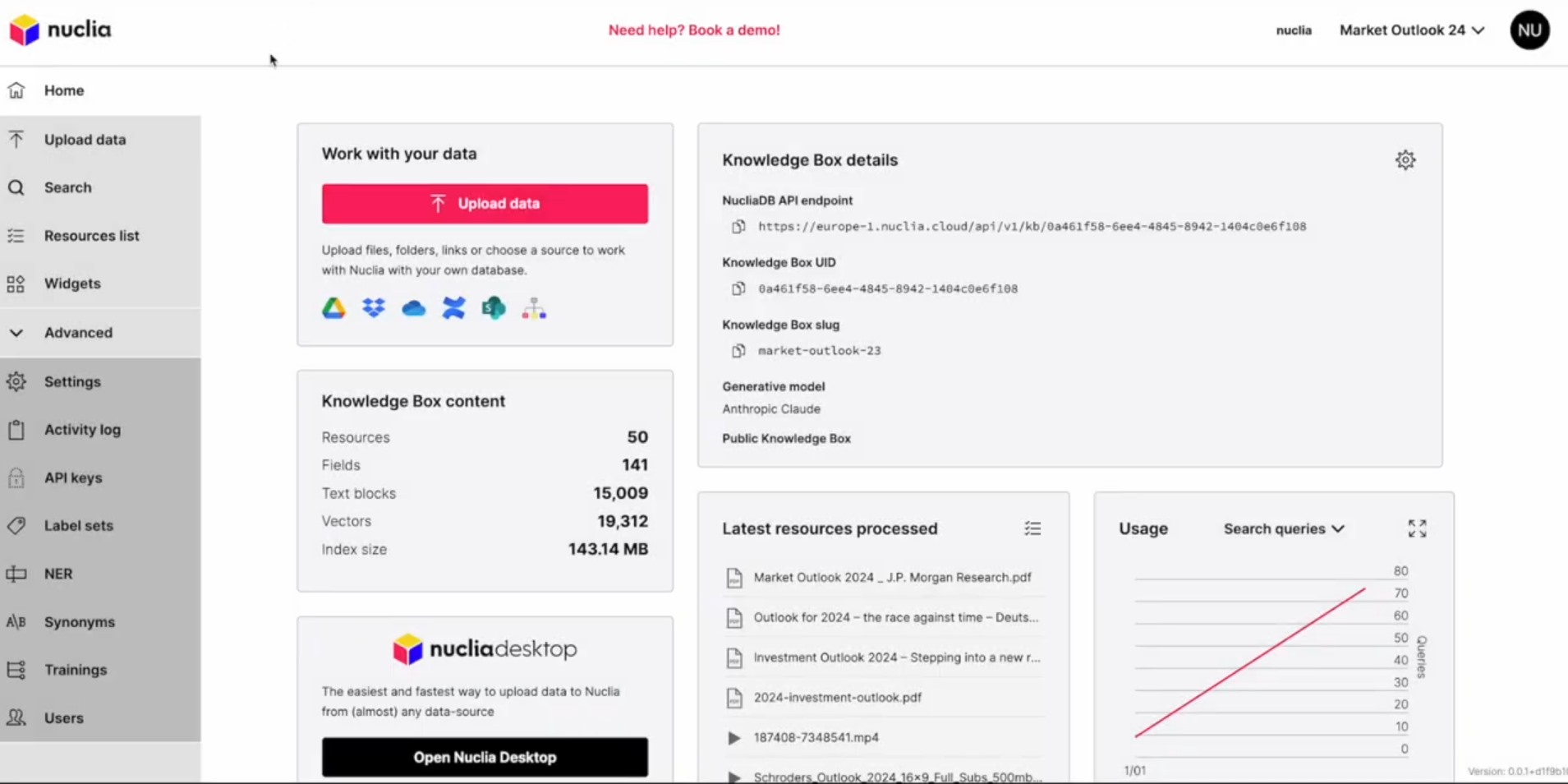Expand the Usage chart to fullscreen

coord(1417,528)
